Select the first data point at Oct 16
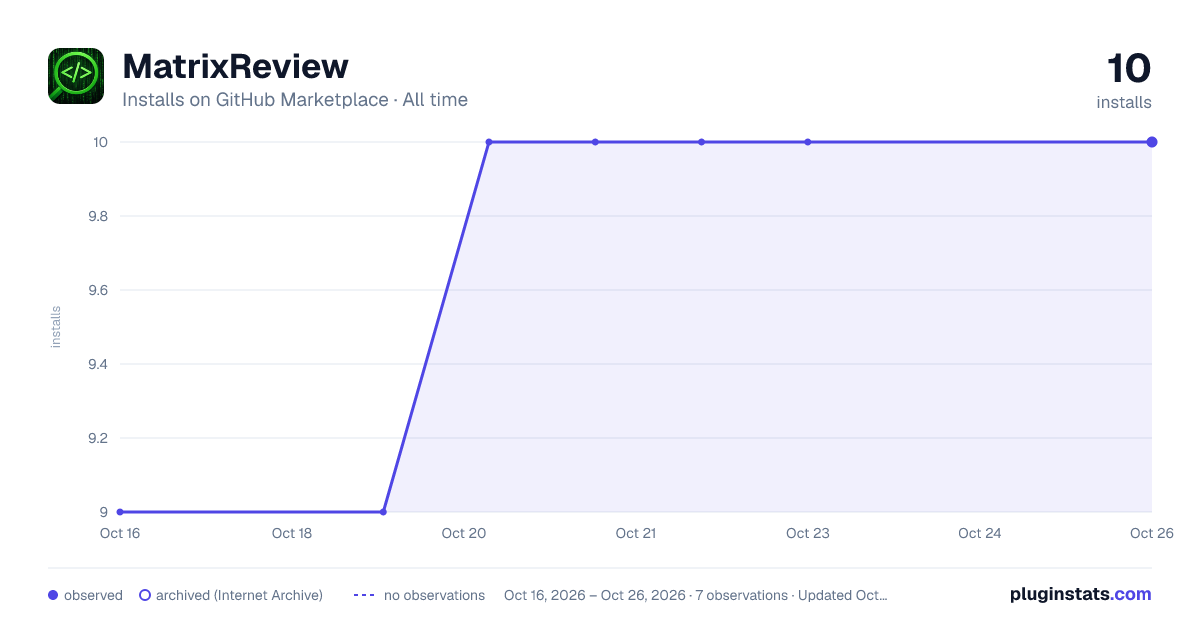Image resolution: width=1200 pixels, height=630 pixels. (x=120, y=512)
